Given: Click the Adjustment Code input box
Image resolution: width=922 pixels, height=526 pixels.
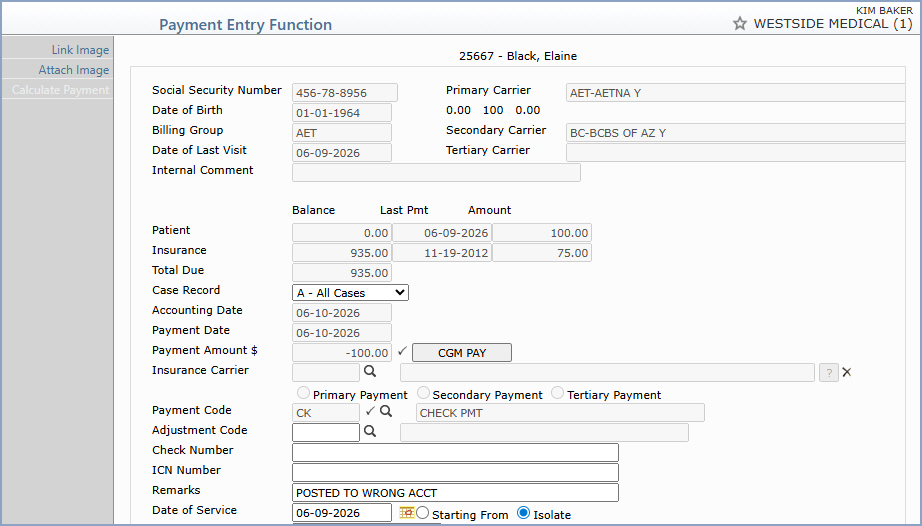Looking at the screenshot, I should point(326,433).
